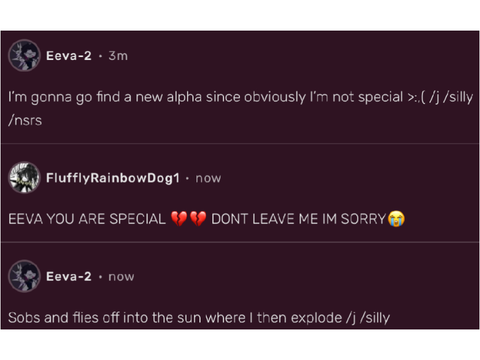Screen dimensions: 480x360
Task: Open FlufflyRainbowDog1's profile avatar
Action: (24, 178)
